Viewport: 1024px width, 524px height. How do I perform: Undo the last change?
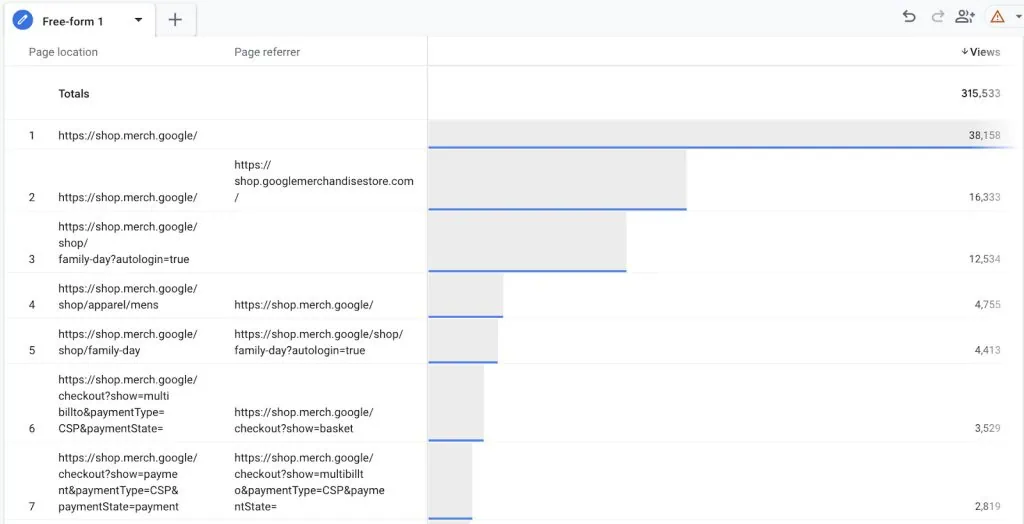[909, 17]
